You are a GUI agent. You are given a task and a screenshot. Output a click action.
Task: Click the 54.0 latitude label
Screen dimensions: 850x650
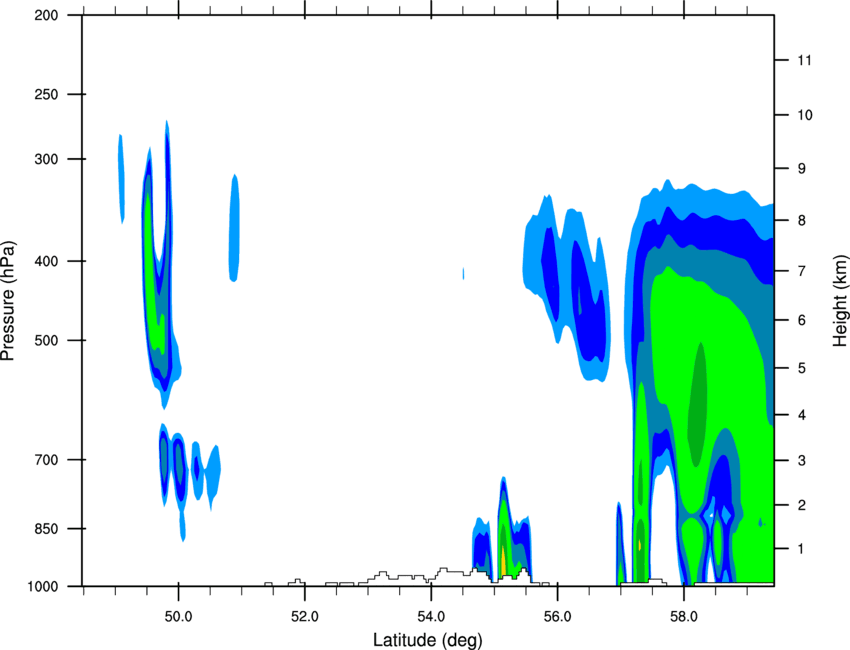tap(432, 617)
